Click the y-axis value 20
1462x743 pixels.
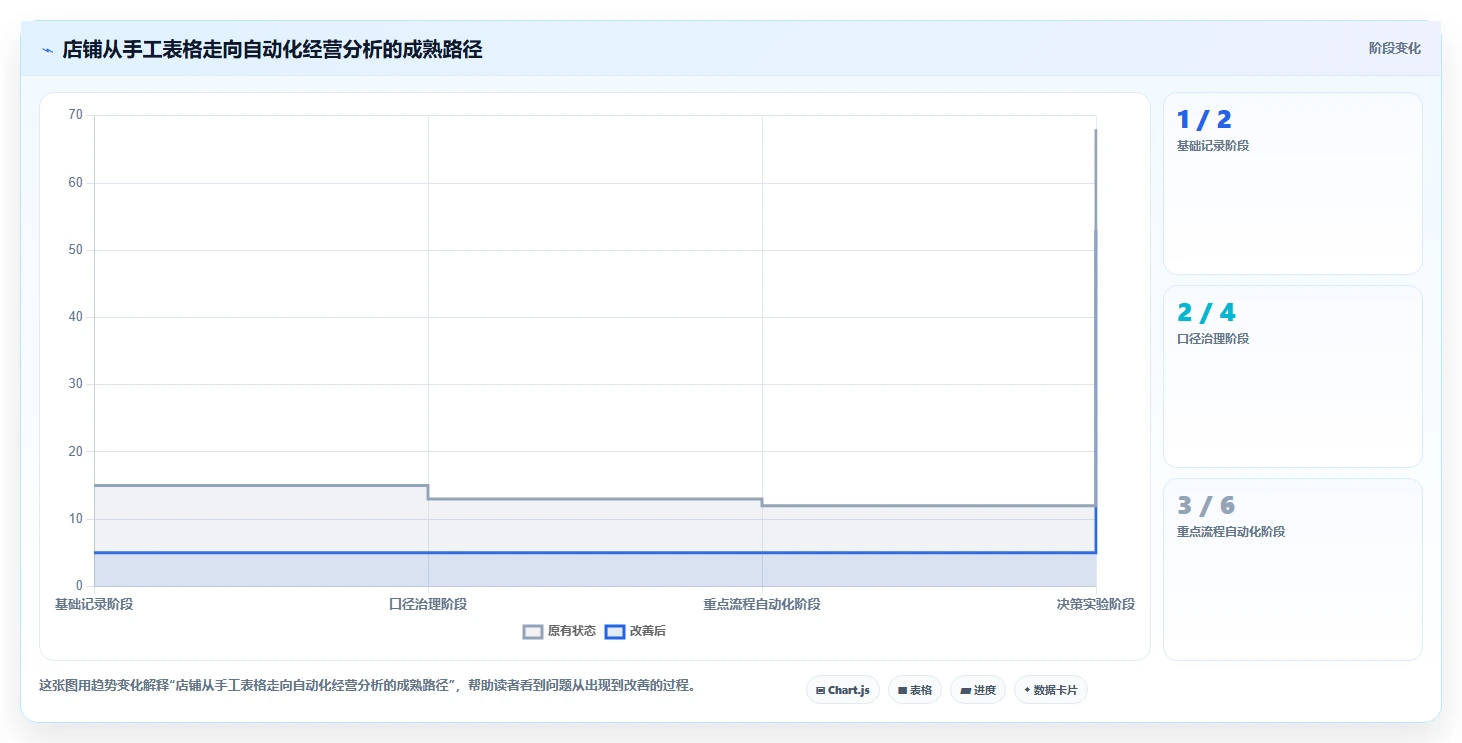(x=76, y=452)
